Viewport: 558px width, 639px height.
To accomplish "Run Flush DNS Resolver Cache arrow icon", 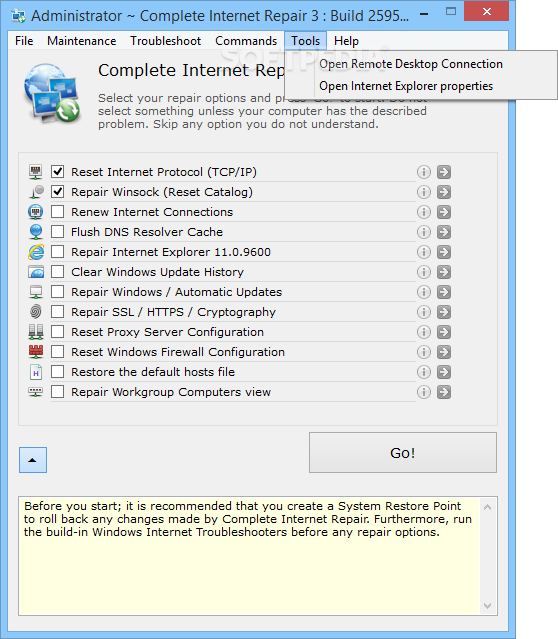I will pyautogui.click(x=444, y=232).
